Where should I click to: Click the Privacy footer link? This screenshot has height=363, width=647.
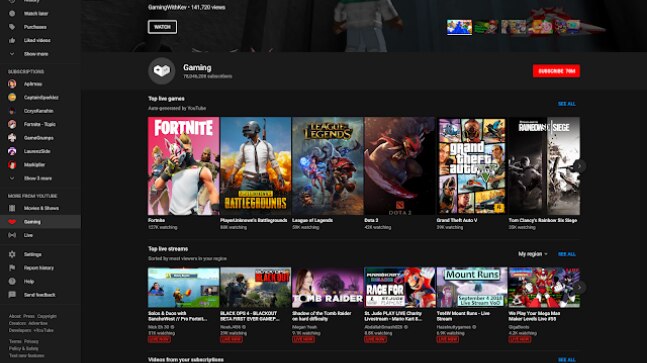point(31,342)
